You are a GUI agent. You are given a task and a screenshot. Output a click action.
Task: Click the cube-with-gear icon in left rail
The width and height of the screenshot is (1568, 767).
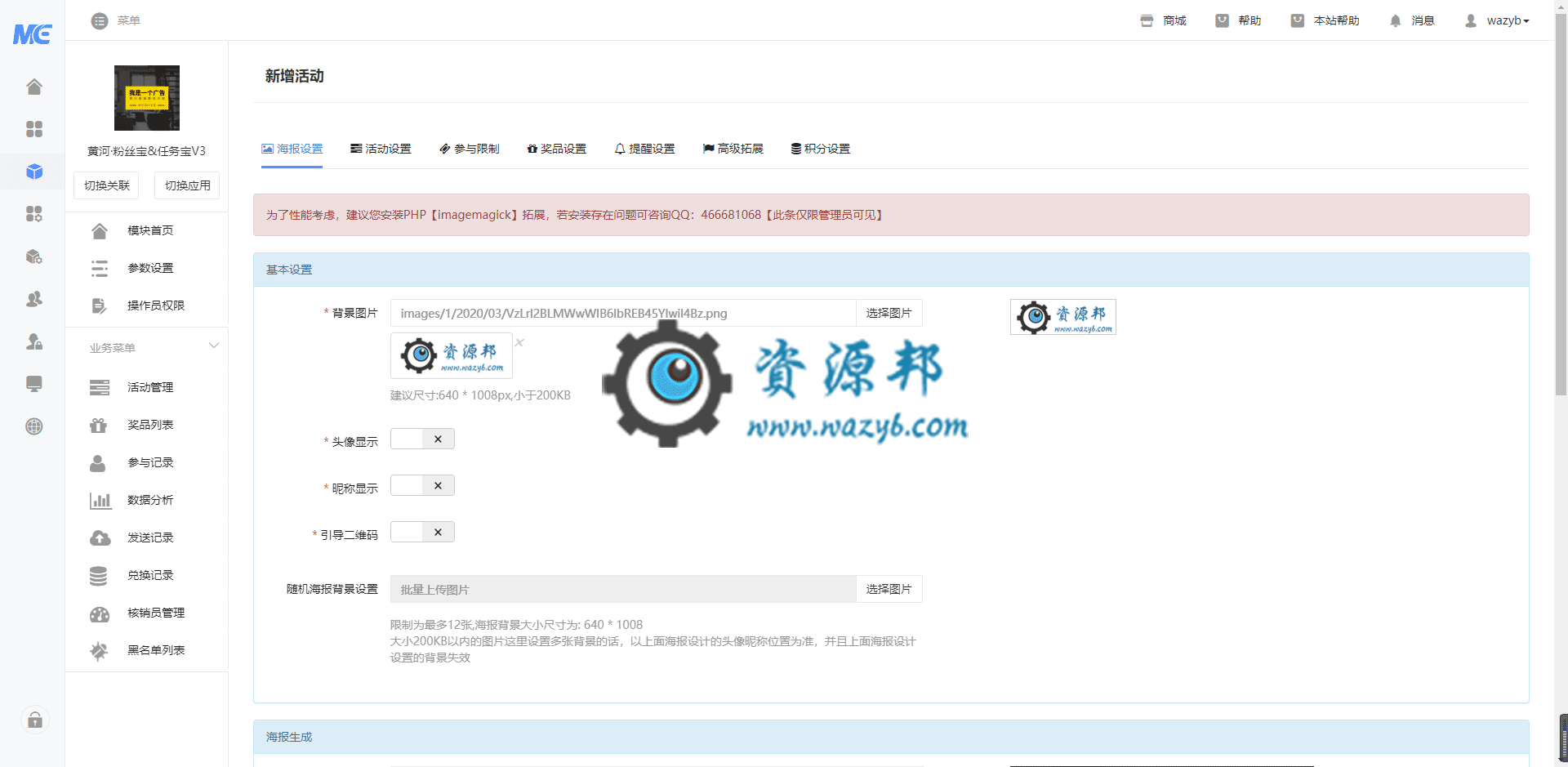coord(34,256)
